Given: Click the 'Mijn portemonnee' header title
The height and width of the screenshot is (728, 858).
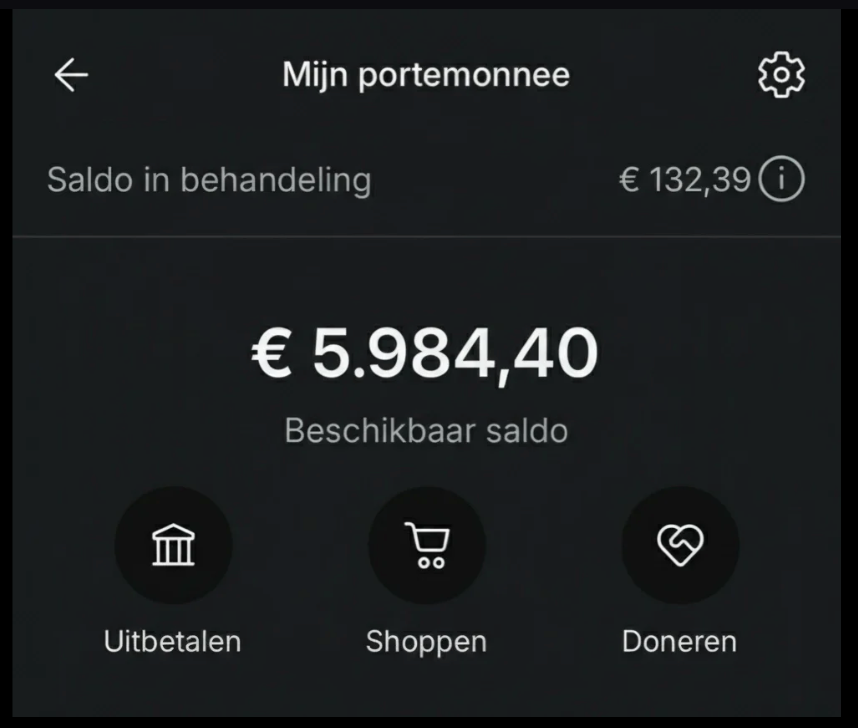Looking at the screenshot, I should [x=426, y=75].
